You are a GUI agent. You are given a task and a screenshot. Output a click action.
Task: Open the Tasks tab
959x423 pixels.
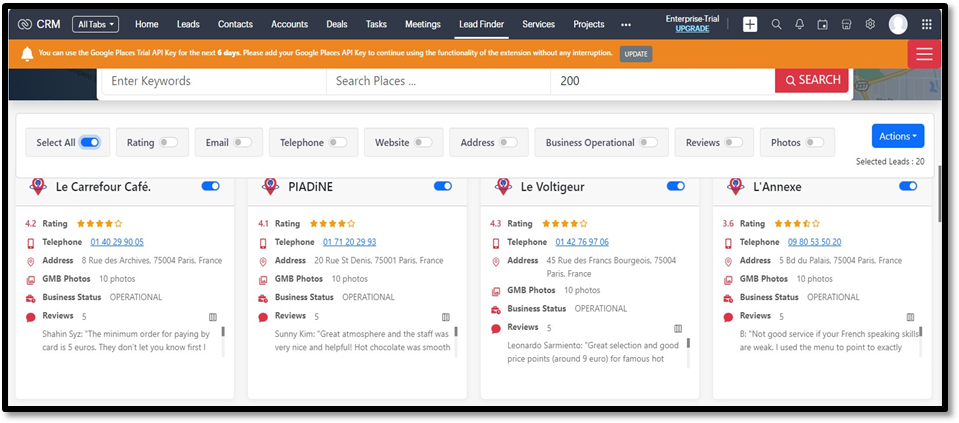pos(376,24)
